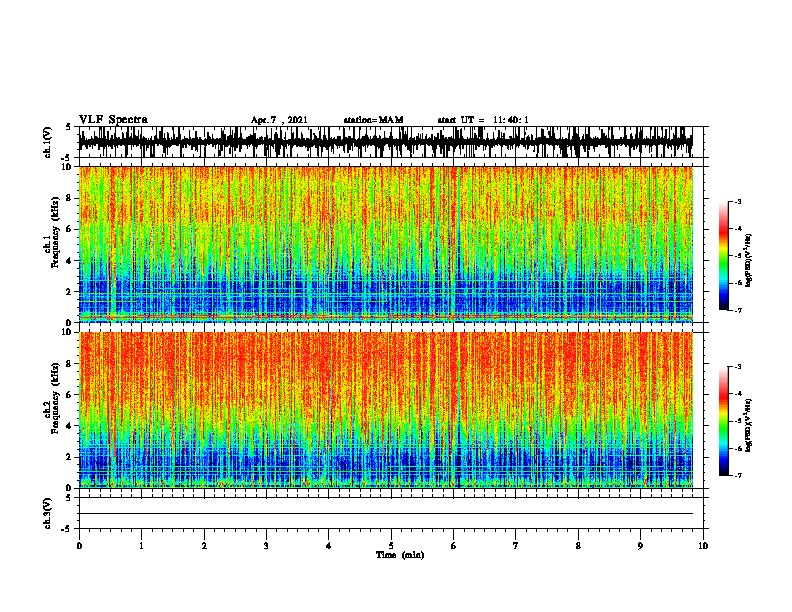The image size is (792, 612).
Task: Click the ch.1 voltage waveform trace
Action: [385, 142]
